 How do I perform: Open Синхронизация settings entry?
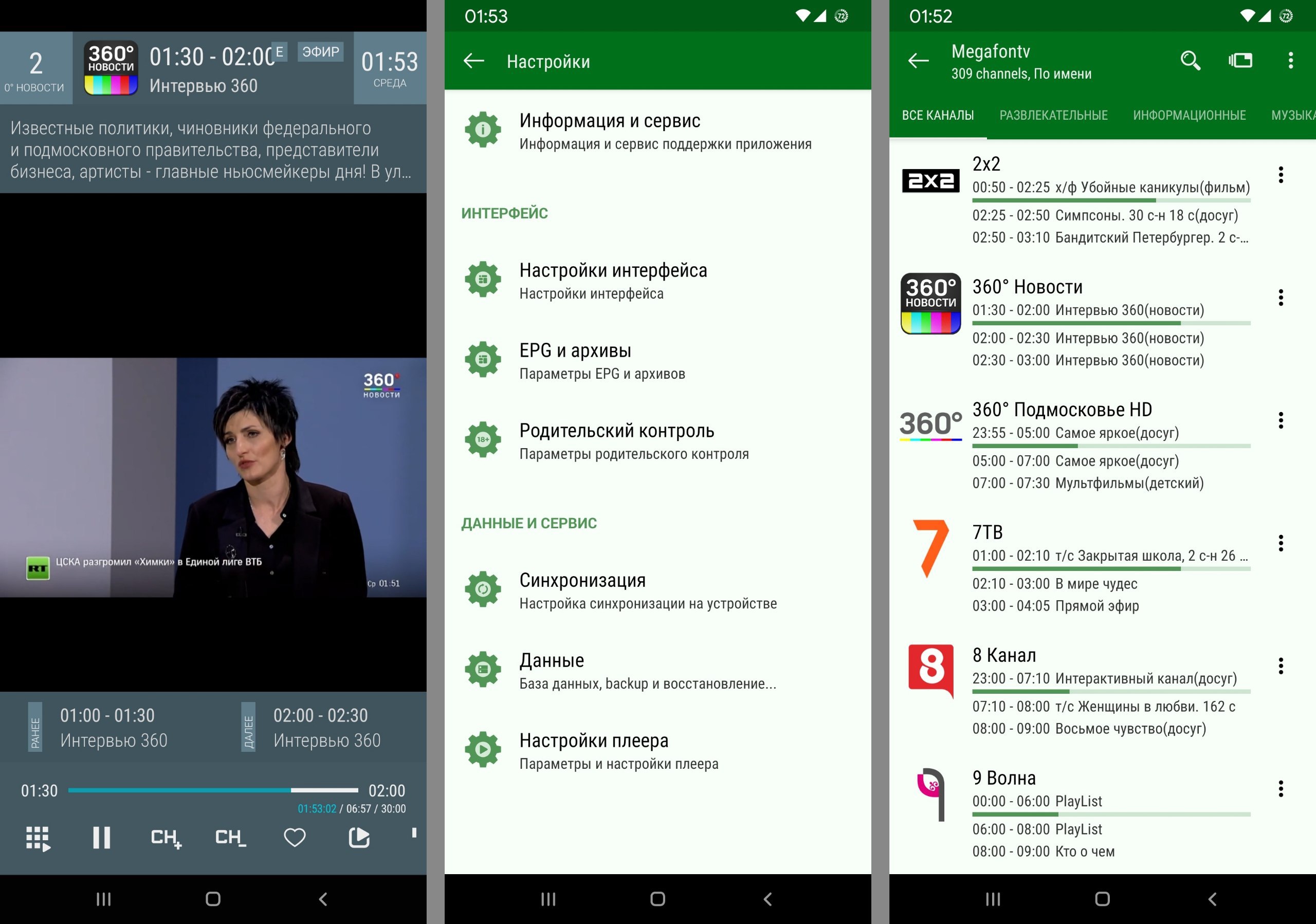tap(582, 590)
